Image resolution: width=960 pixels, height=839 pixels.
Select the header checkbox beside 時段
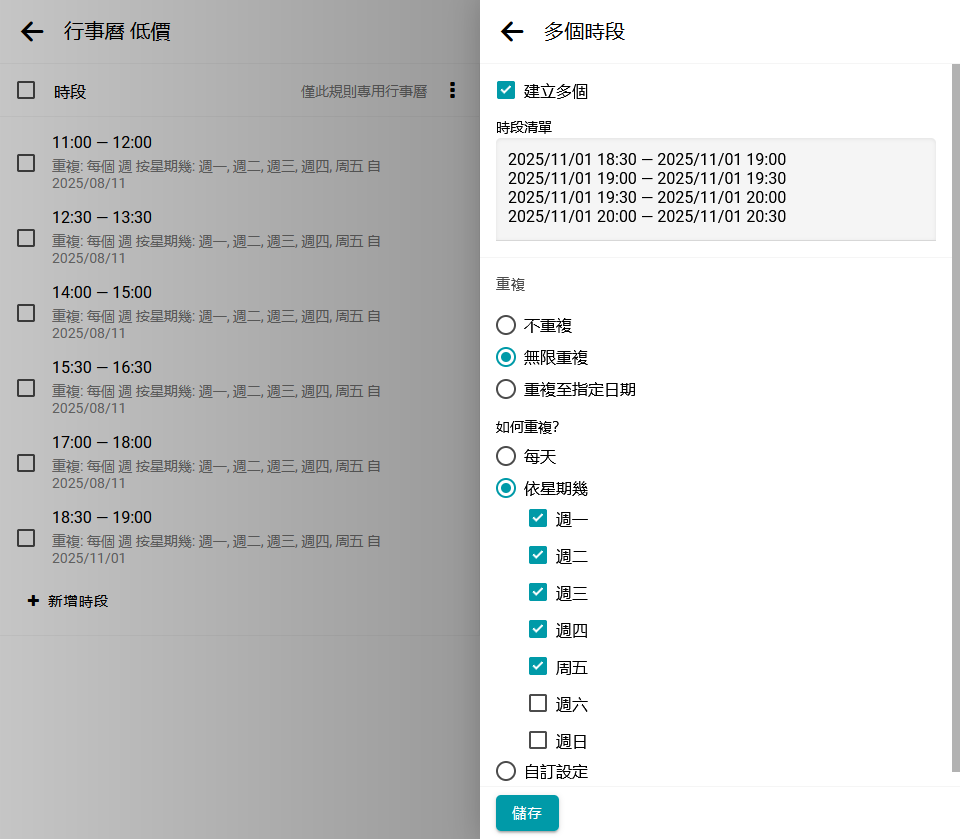tap(26, 91)
